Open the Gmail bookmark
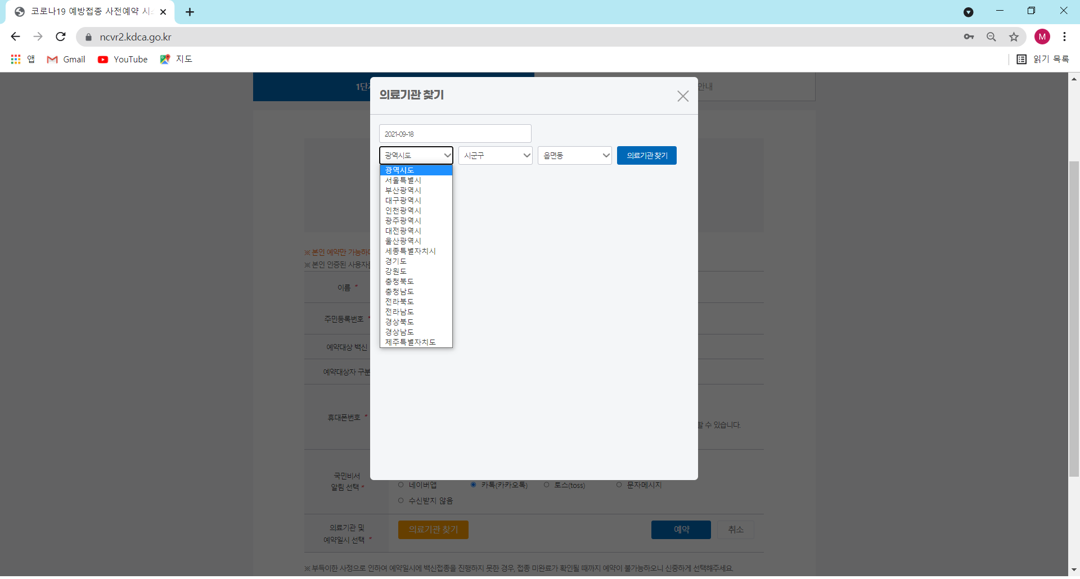 [66, 59]
